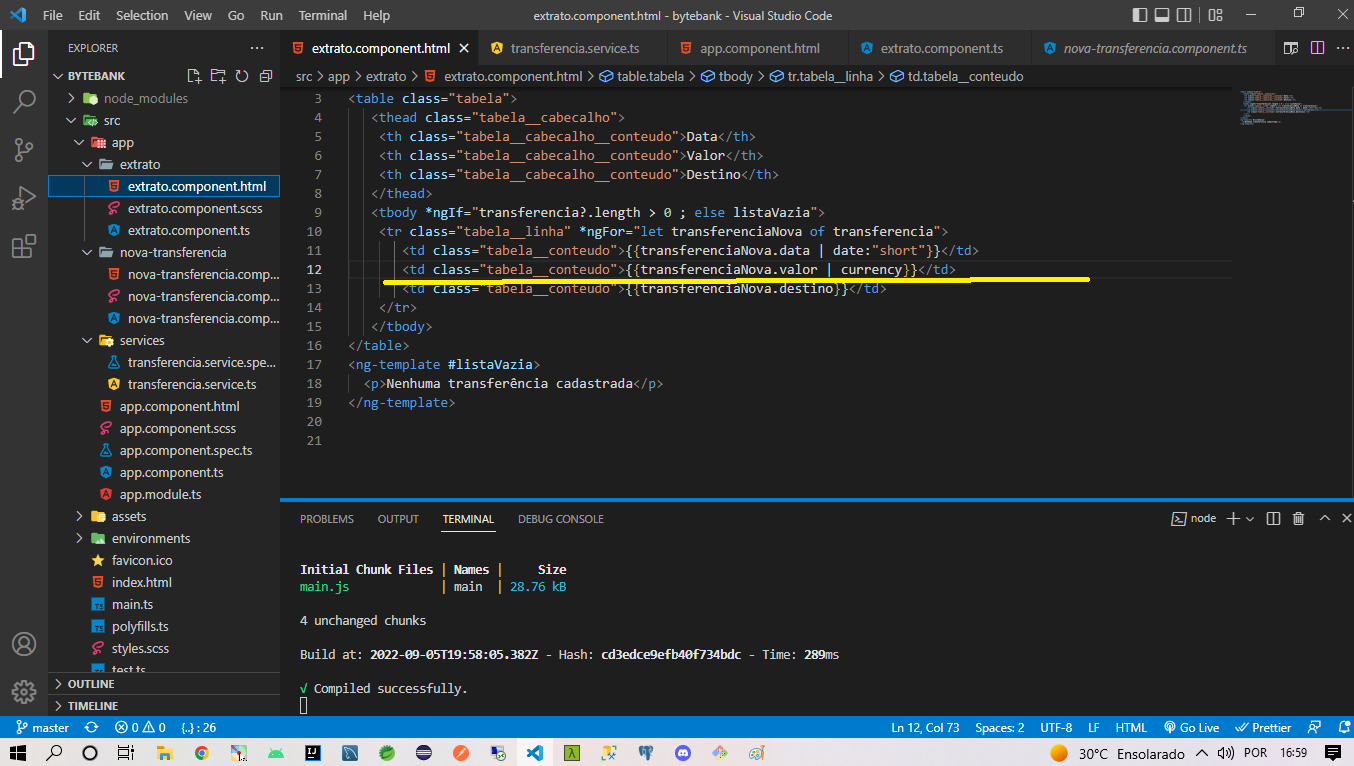Open the terminal launch profile dropdown
Viewport: 1354px width, 766px height.
click(1250, 518)
